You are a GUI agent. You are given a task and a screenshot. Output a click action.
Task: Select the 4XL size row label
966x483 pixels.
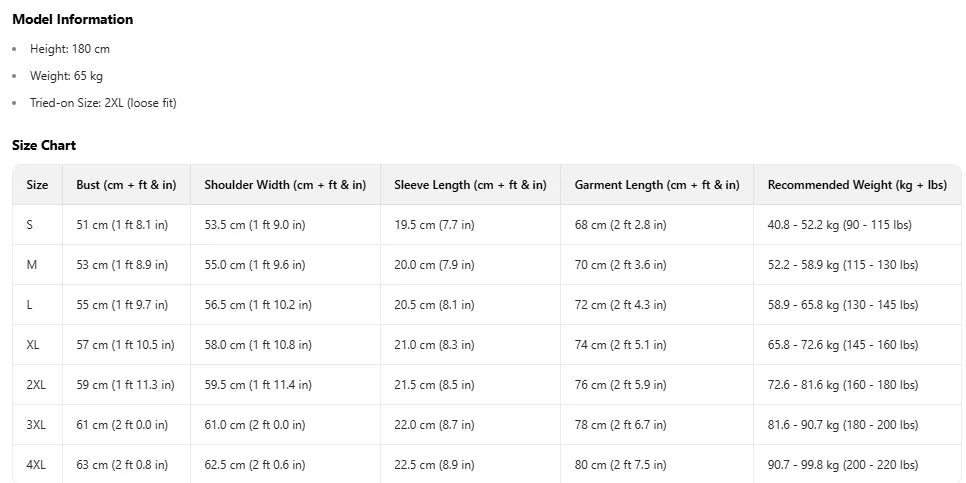click(x=36, y=465)
